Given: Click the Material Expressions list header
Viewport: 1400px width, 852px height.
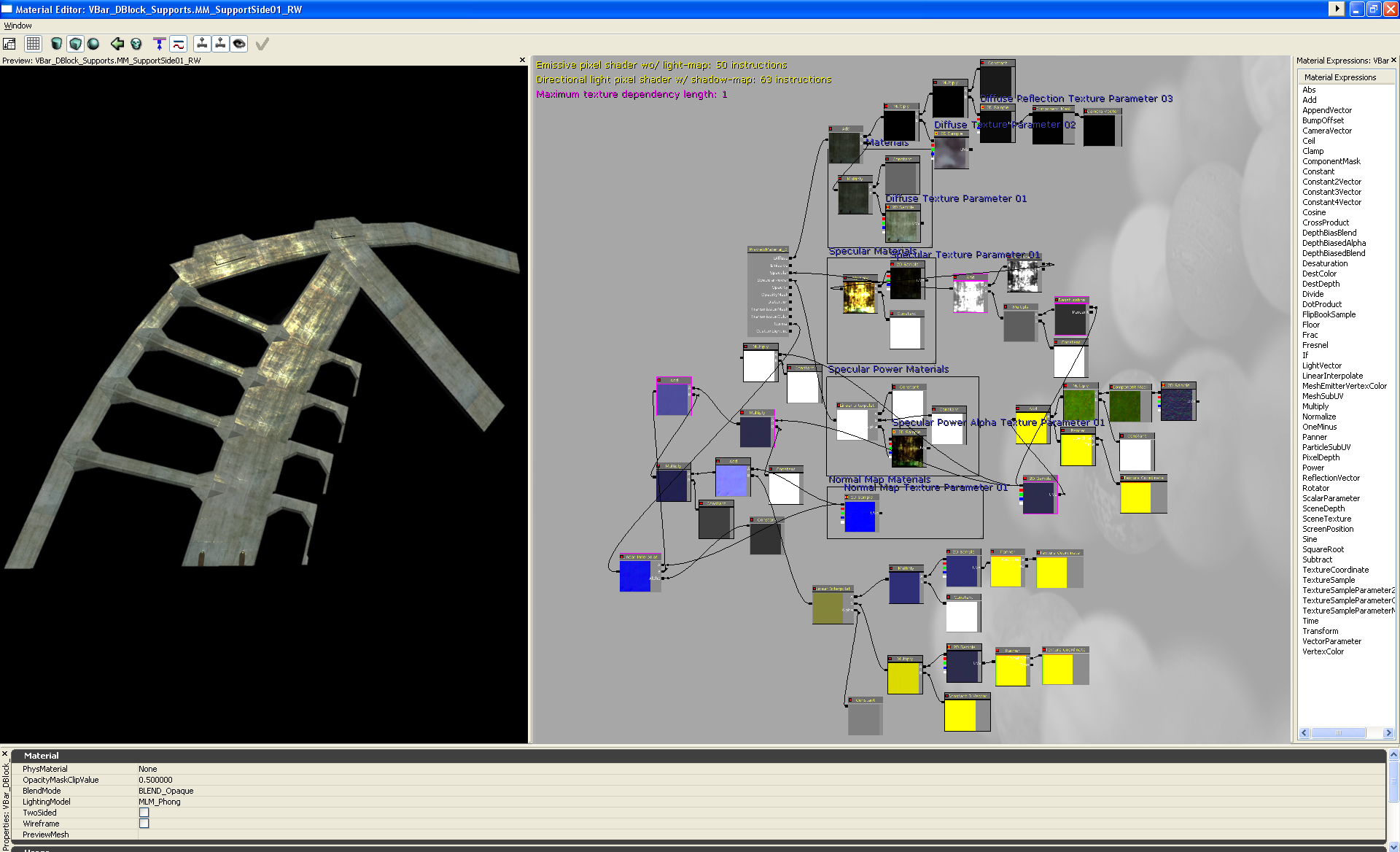Looking at the screenshot, I should coord(1346,77).
